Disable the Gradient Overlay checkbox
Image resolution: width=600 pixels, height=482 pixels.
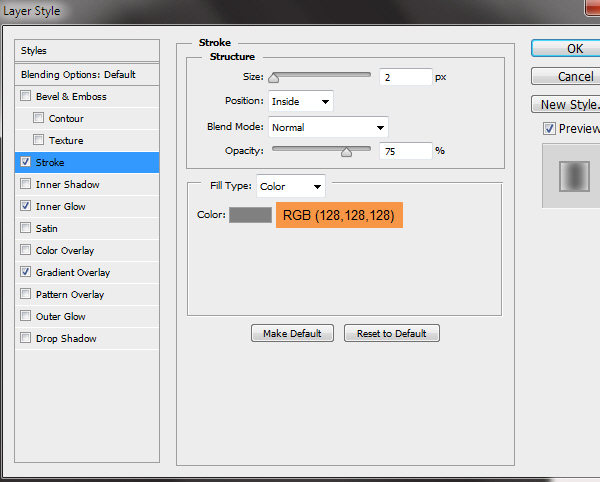coord(25,273)
